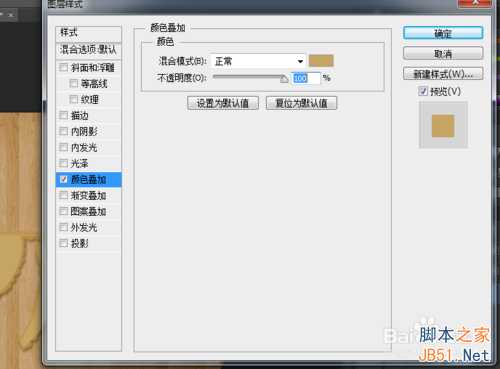
Task: Select the 内阴影 style row label
Action: pyautogui.click(x=84, y=131)
